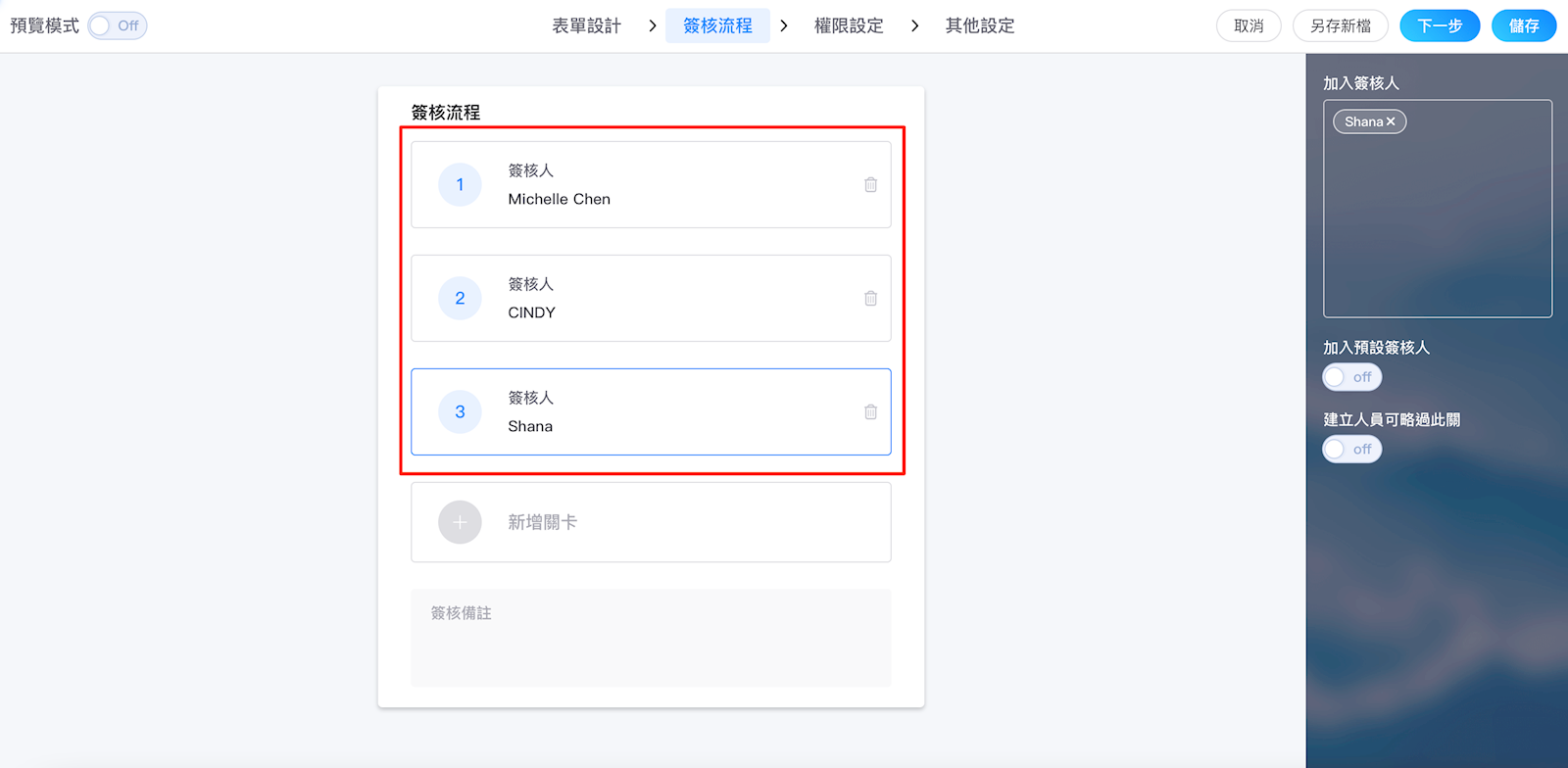The image size is (1568, 768).
Task: Click 另存新檔 save-as button
Action: tap(1340, 25)
